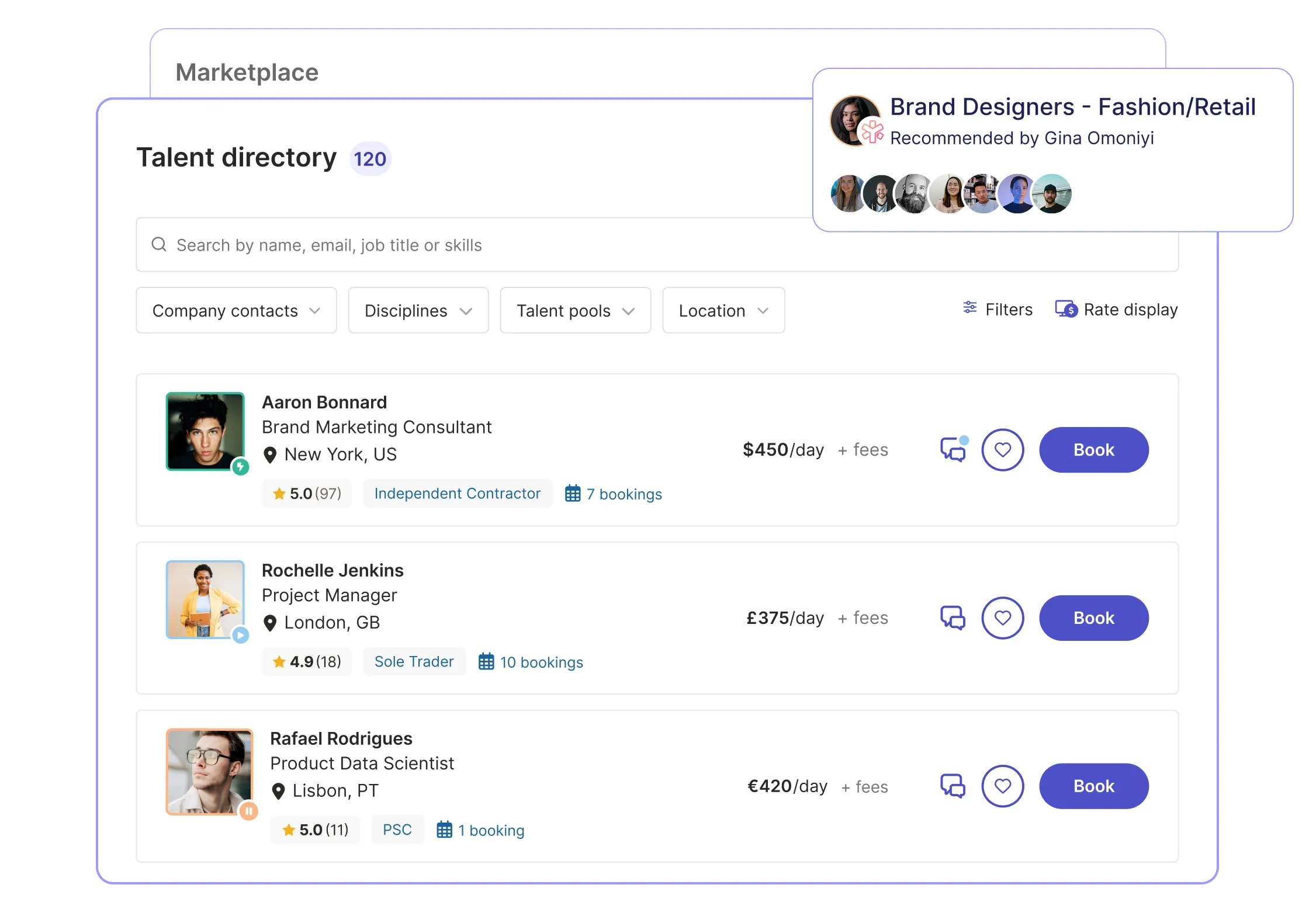Open Aaron Bonnard's profile photo
1316x916 pixels.
[205, 431]
